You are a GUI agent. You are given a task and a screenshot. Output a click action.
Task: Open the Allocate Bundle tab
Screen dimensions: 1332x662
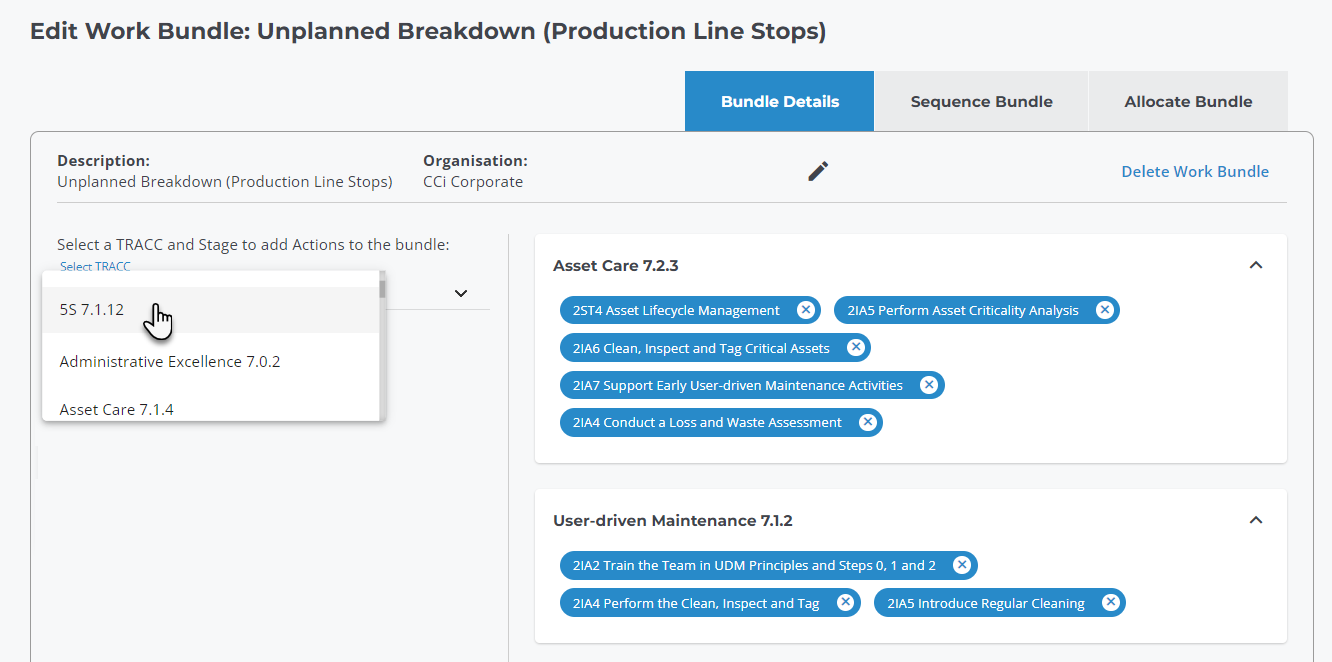[x=1188, y=101]
